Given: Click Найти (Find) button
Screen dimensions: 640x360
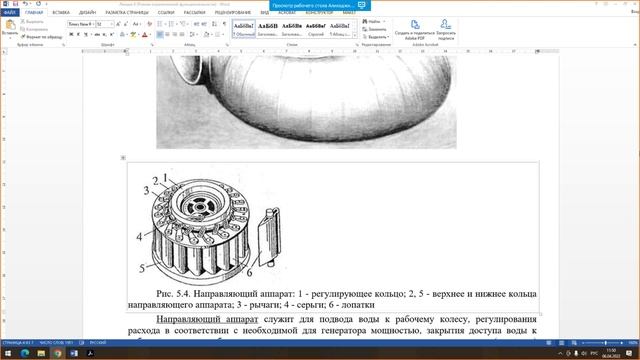Looking at the screenshot, I should (372, 22).
